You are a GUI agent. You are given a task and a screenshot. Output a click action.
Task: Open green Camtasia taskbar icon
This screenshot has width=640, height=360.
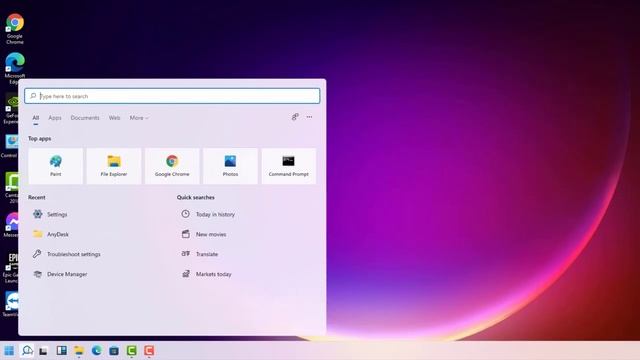[x=131, y=351]
